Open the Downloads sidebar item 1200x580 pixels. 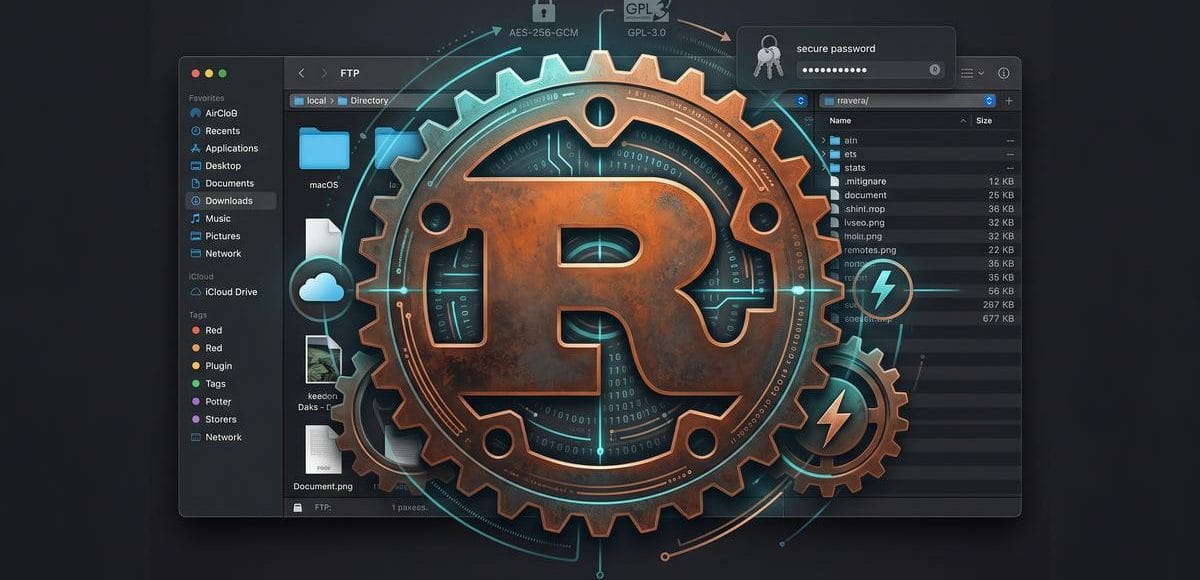point(229,201)
